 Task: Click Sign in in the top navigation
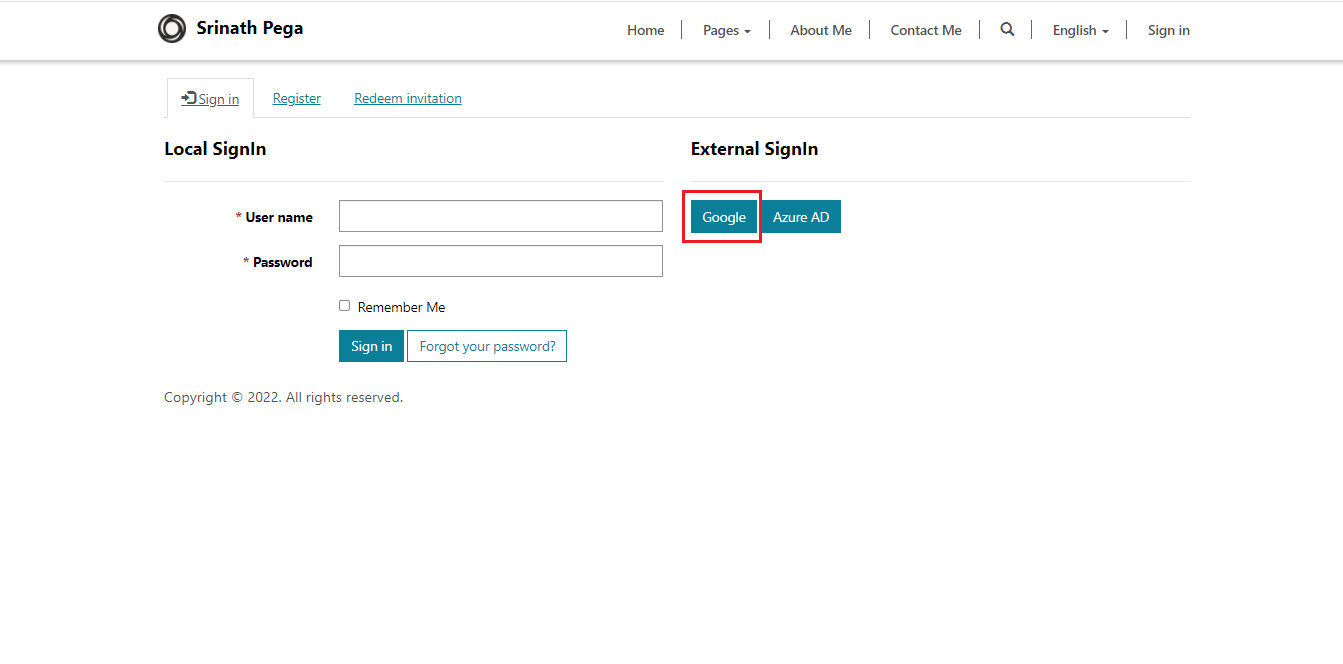(1168, 31)
